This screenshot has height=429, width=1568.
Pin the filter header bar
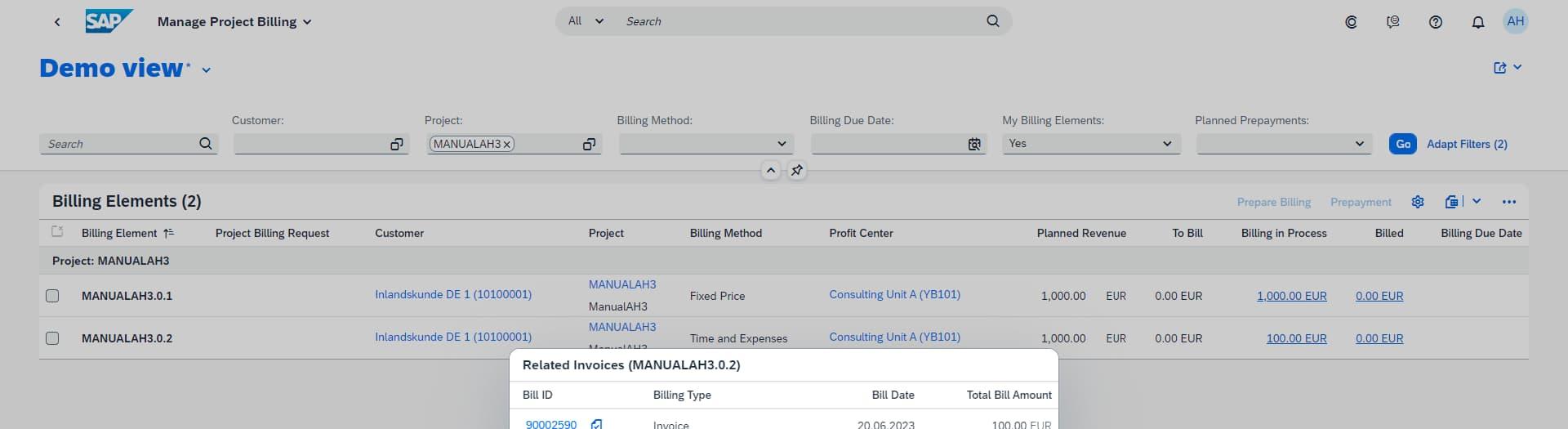click(796, 171)
